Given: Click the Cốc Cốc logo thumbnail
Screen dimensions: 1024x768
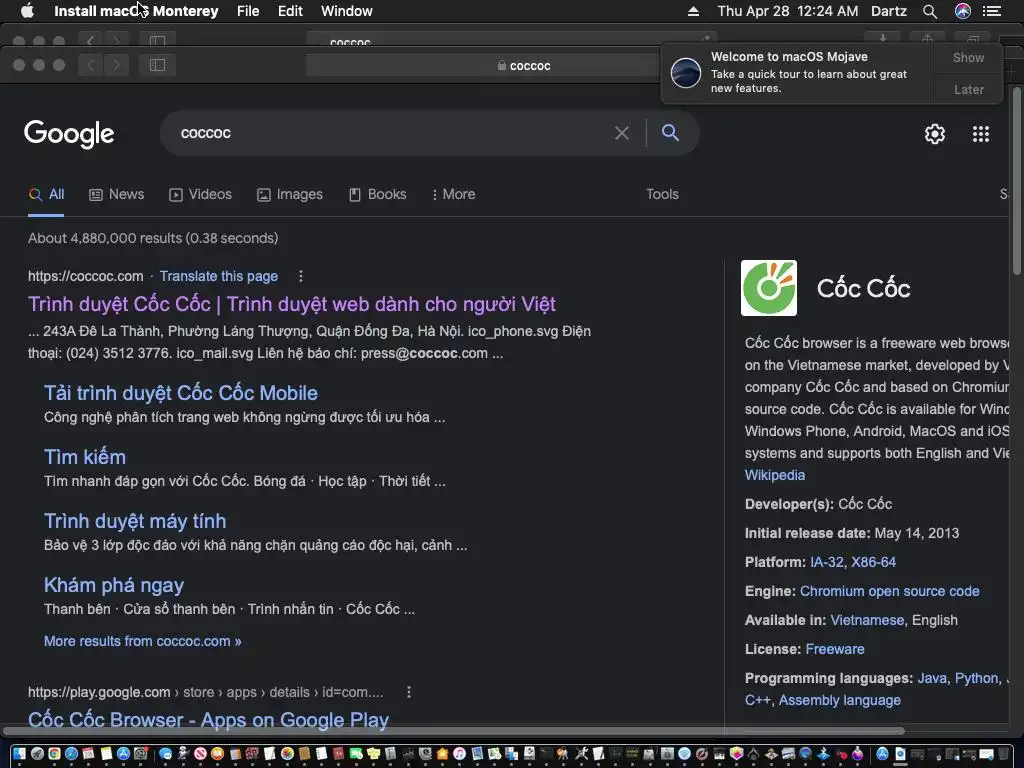Looking at the screenshot, I should (x=769, y=288).
